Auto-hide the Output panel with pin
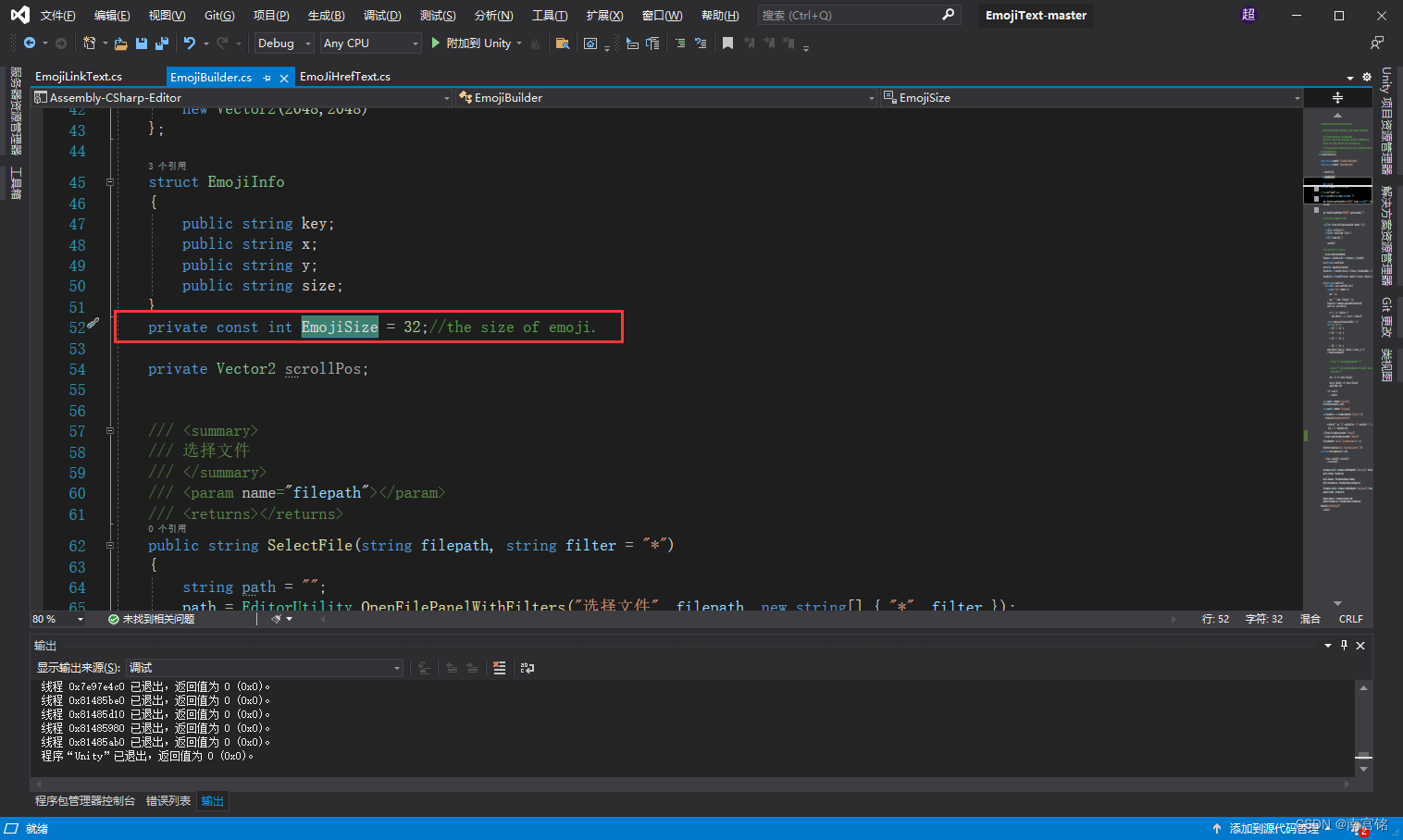This screenshot has height=840, width=1403. point(1344,646)
